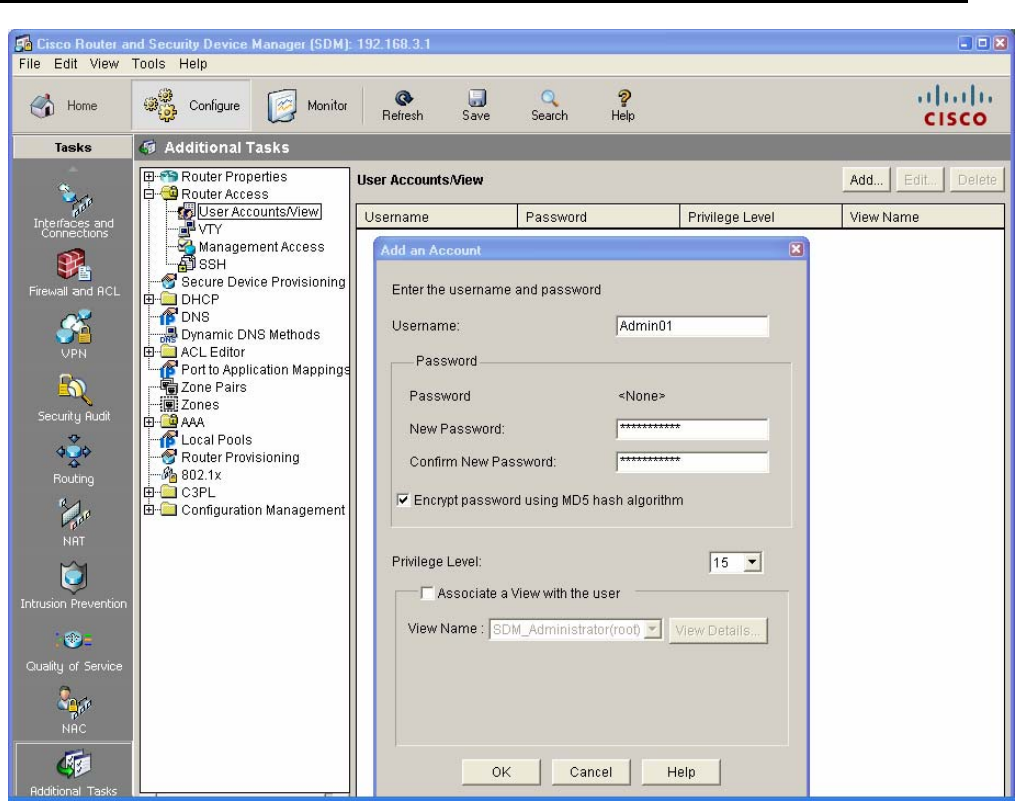
Task: Open the View Name dropdown
Action: point(654,629)
